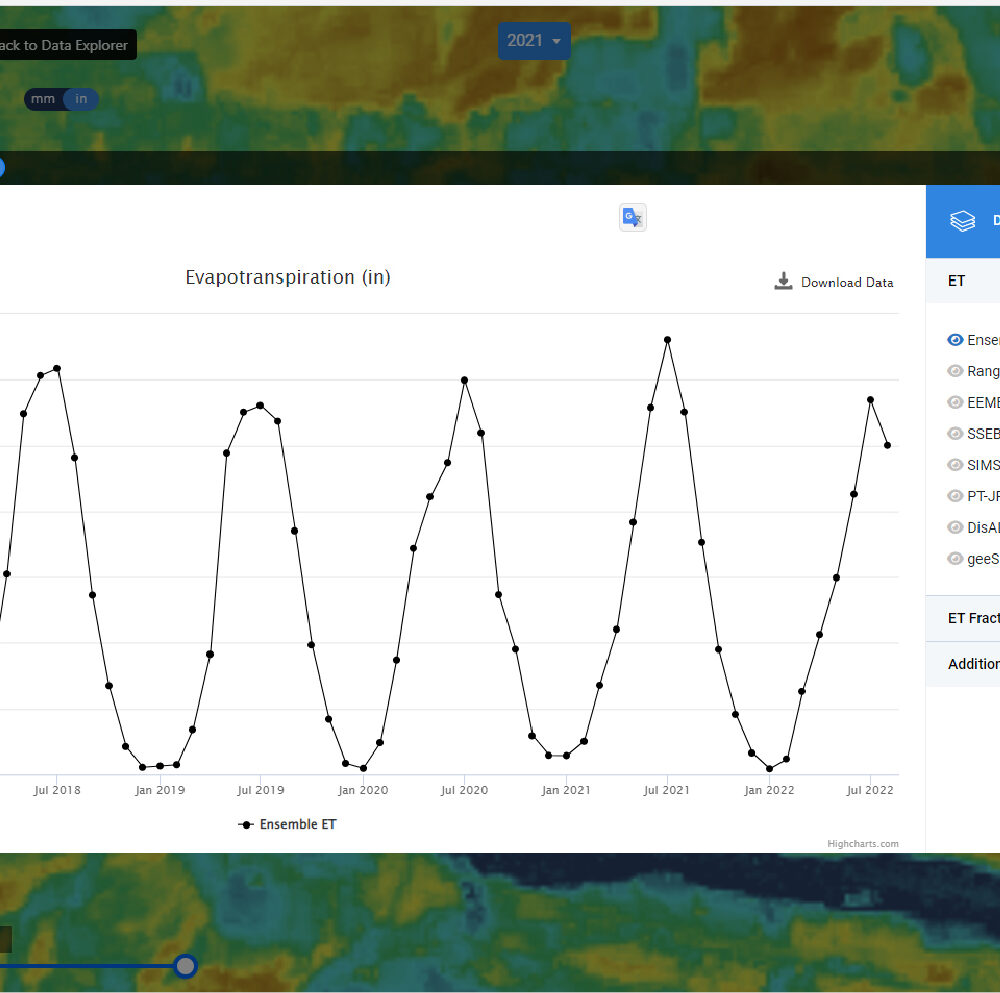Click the Google Translate icon
This screenshot has height=993, width=1000.
pos(633,217)
